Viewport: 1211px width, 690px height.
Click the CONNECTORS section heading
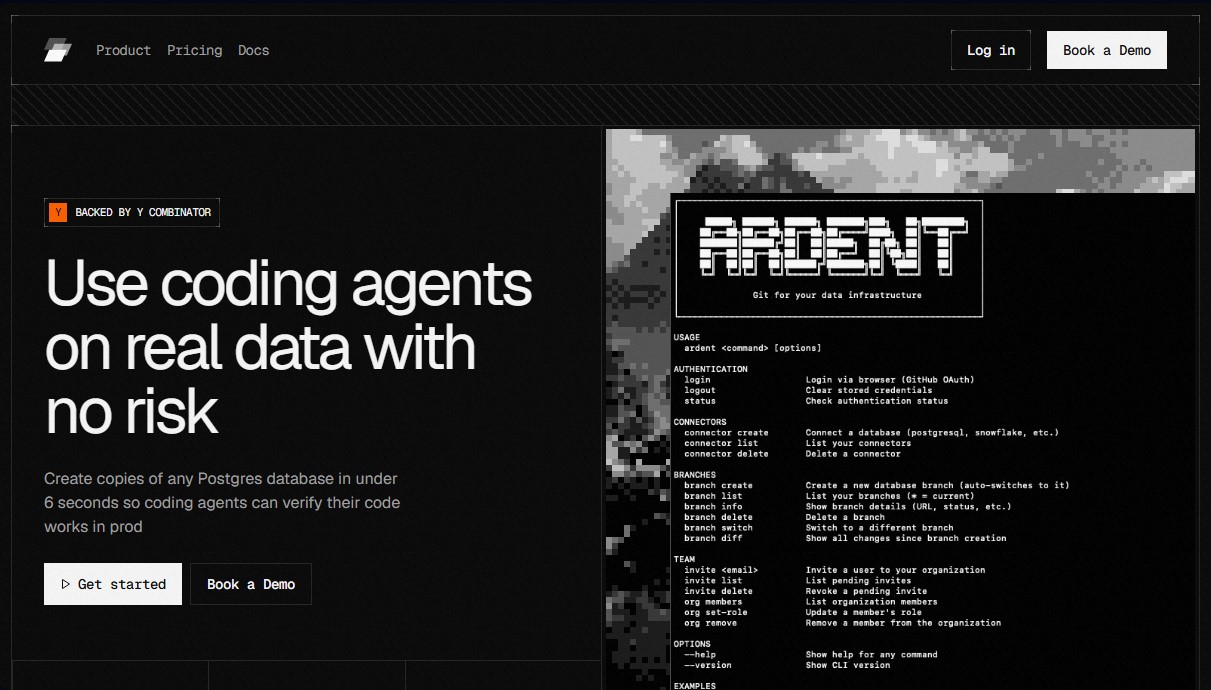pyautogui.click(x=700, y=422)
